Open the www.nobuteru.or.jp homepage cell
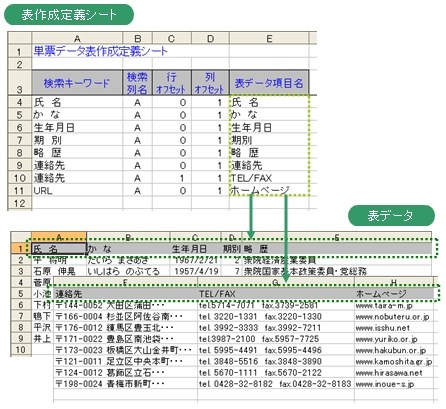The height and width of the screenshot is (409, 446). tap(393, 316)
